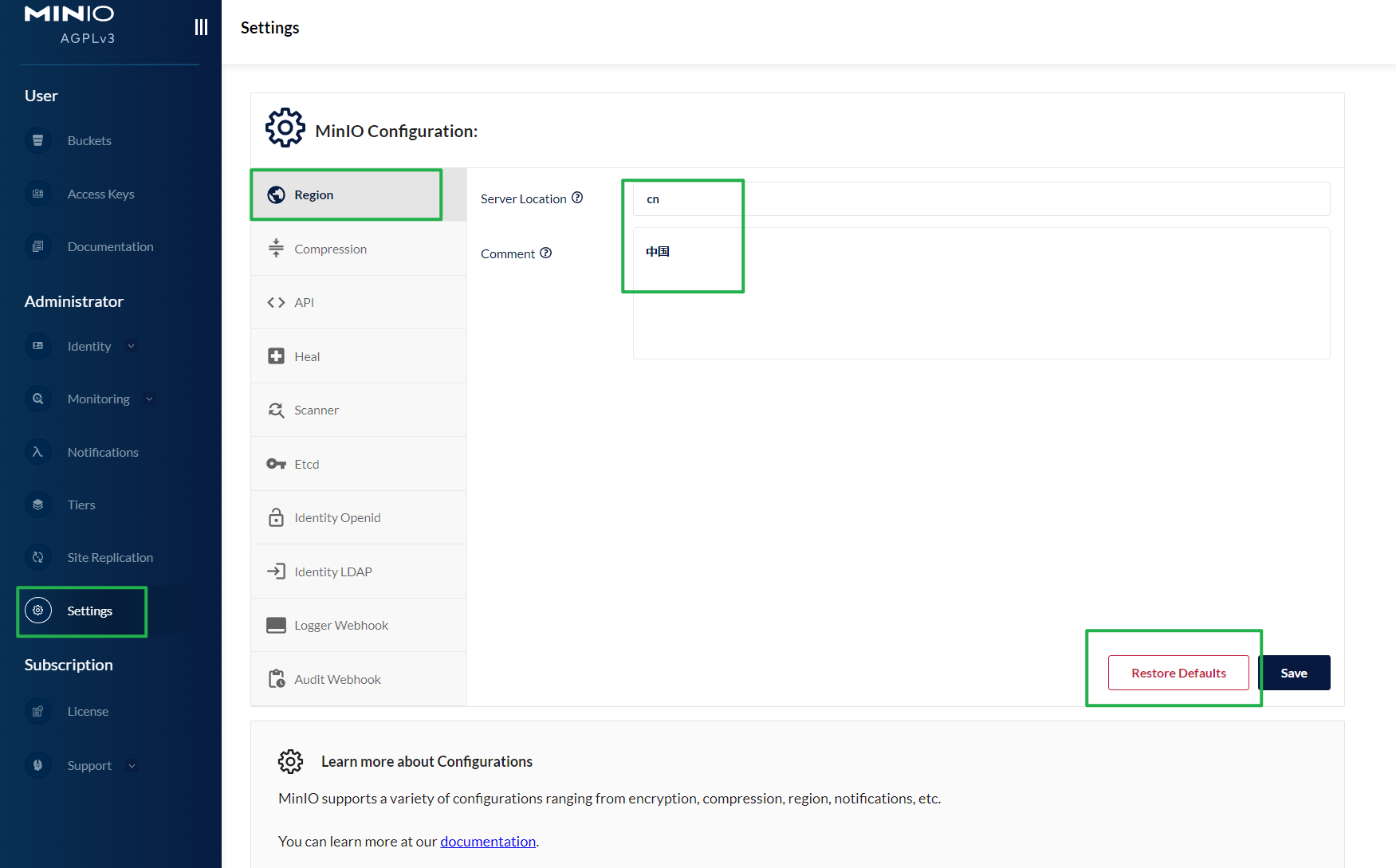This screenshot has height=868, width=1396.
Task: Open the Access Keys page
Action: coord(101,194)
